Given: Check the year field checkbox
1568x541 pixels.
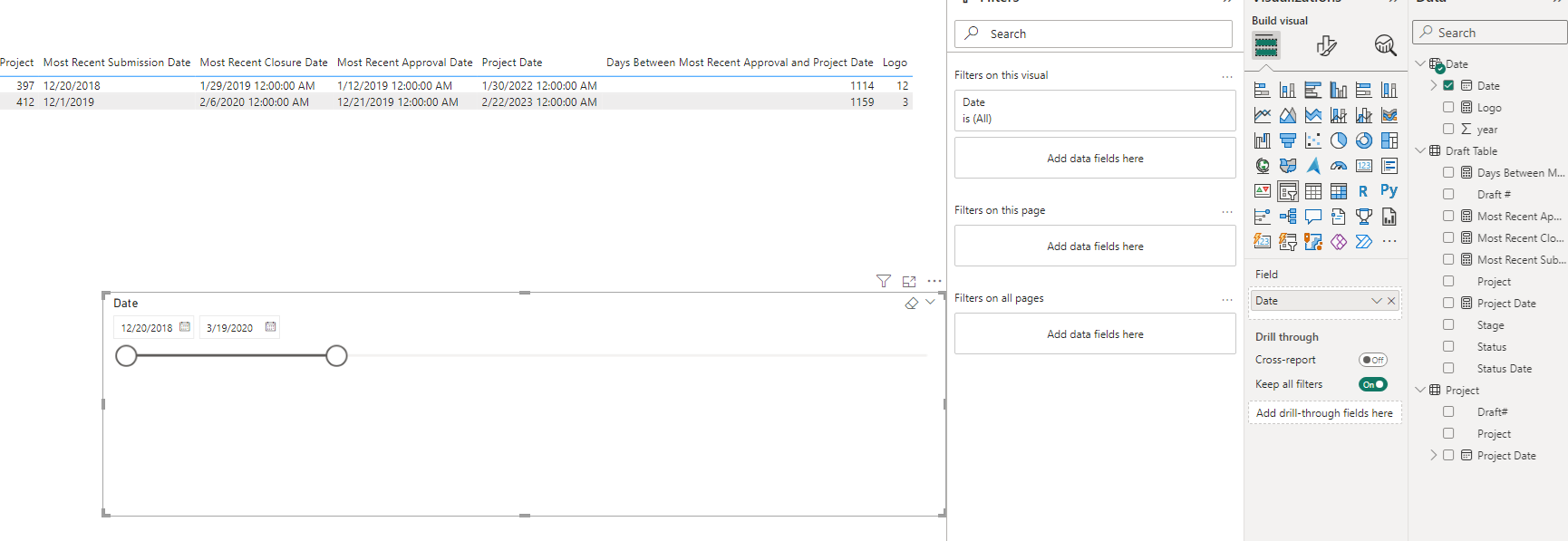Looking at the screenshot, I should [1448, 129].
